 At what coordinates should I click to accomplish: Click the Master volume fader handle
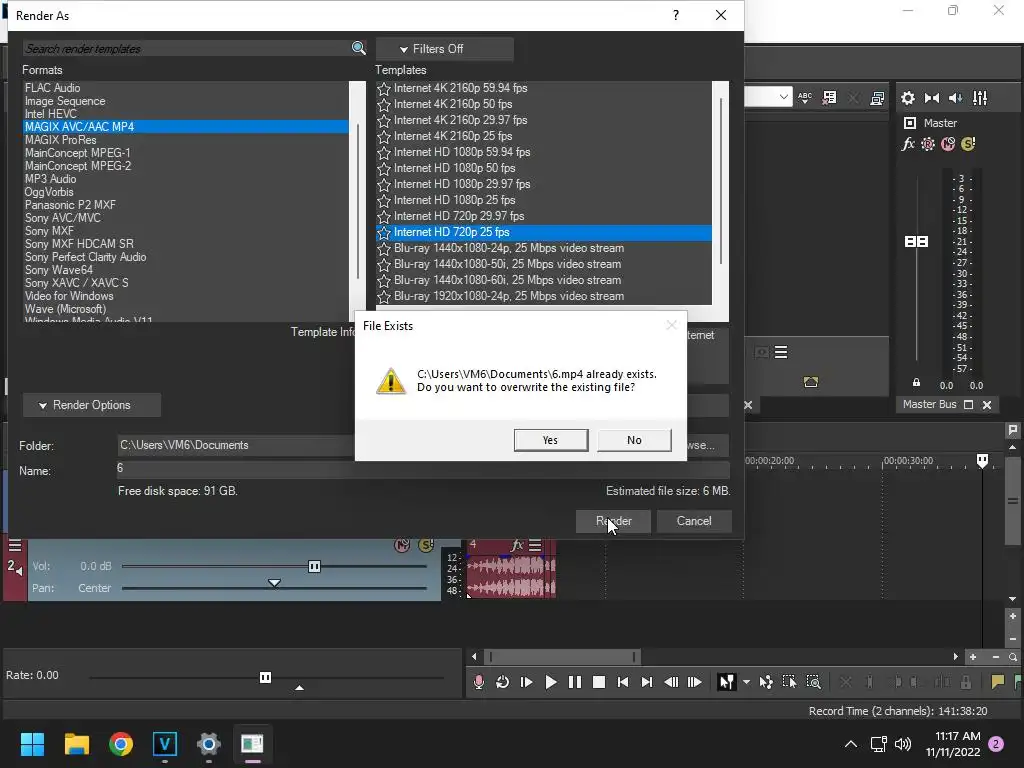coord(916,242)
